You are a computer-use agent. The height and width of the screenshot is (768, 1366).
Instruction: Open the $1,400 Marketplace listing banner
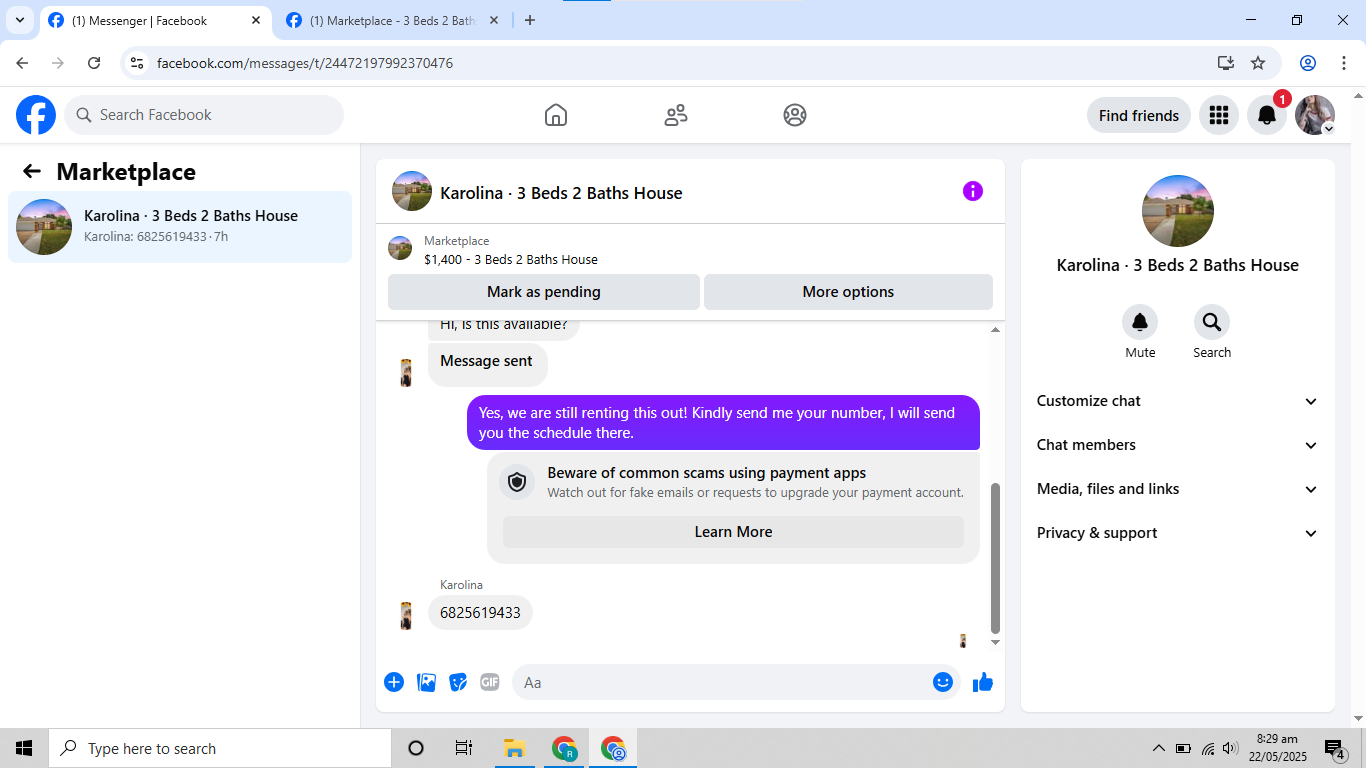click(x=690, y=249)
